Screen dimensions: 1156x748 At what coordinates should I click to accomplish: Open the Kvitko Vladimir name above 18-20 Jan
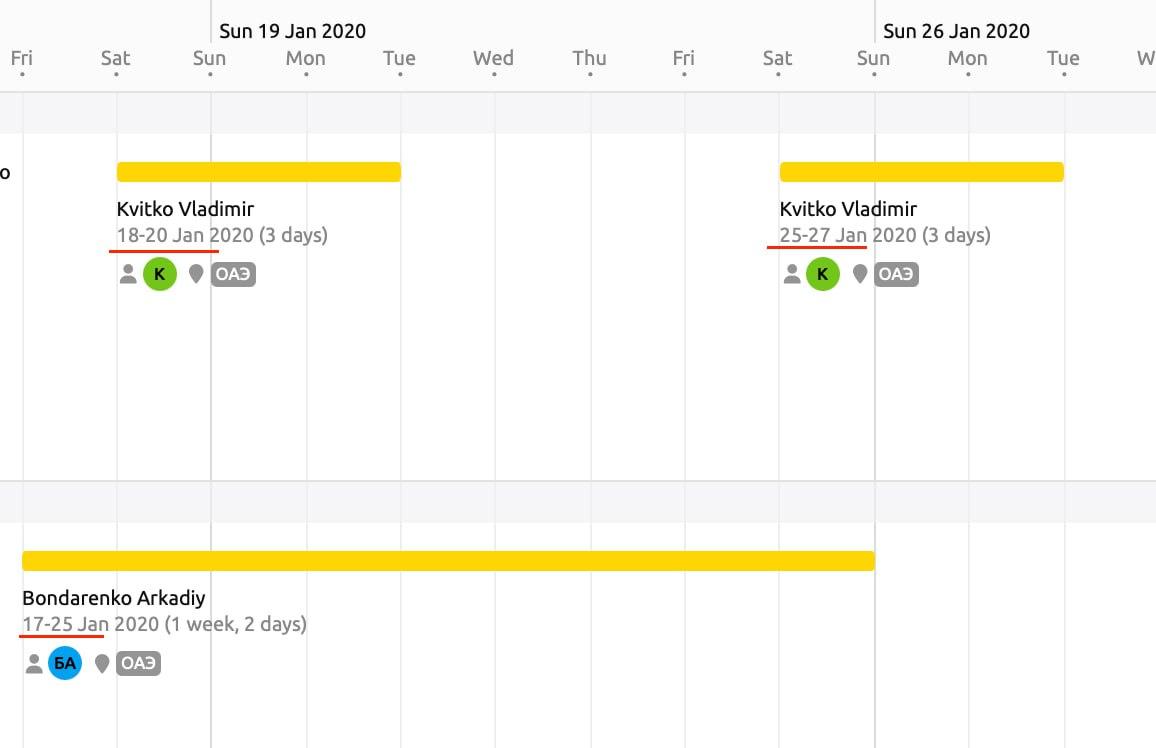[x=185, y=209]
